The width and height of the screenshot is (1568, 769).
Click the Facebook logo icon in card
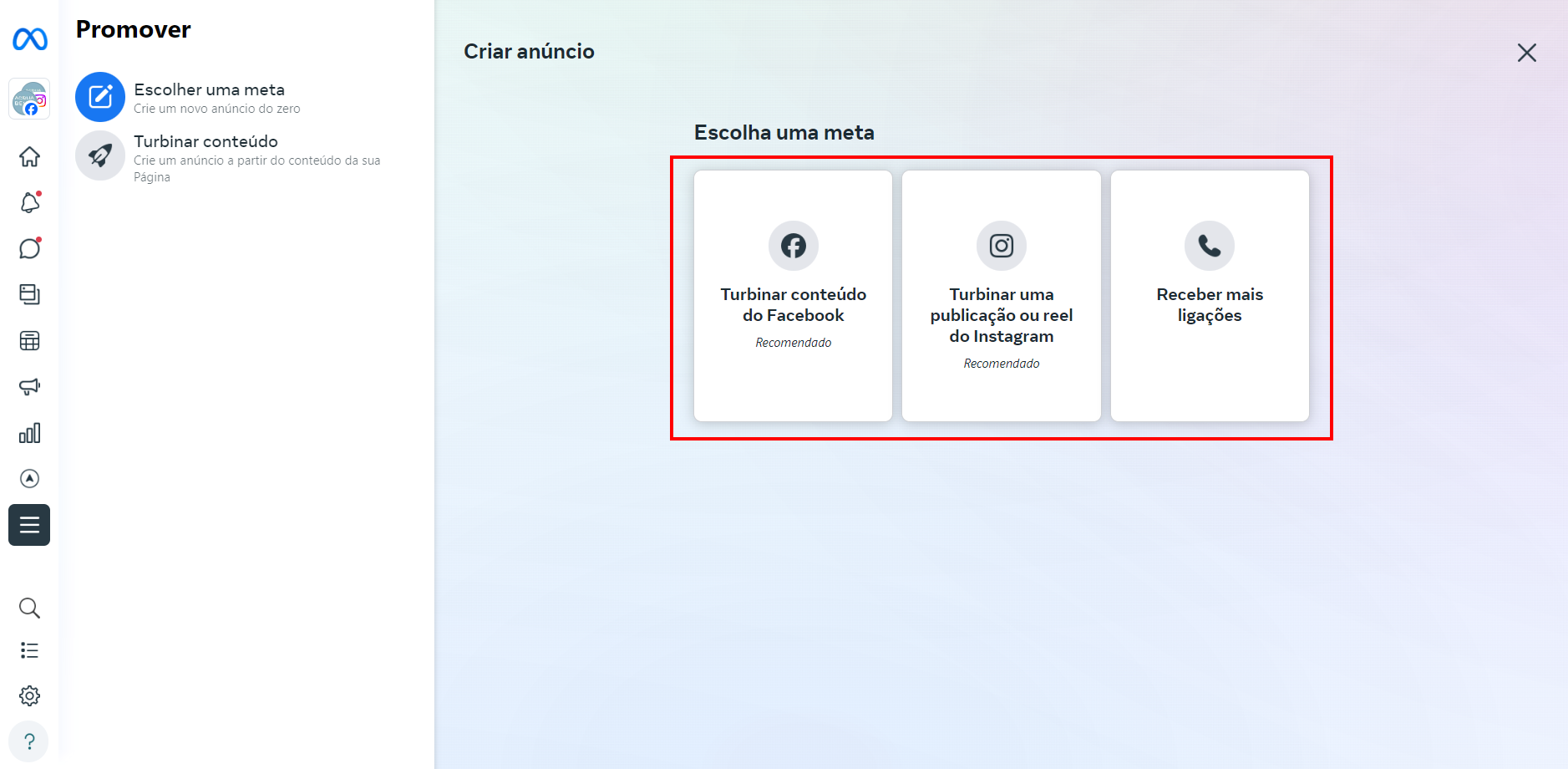pos(794,246)
